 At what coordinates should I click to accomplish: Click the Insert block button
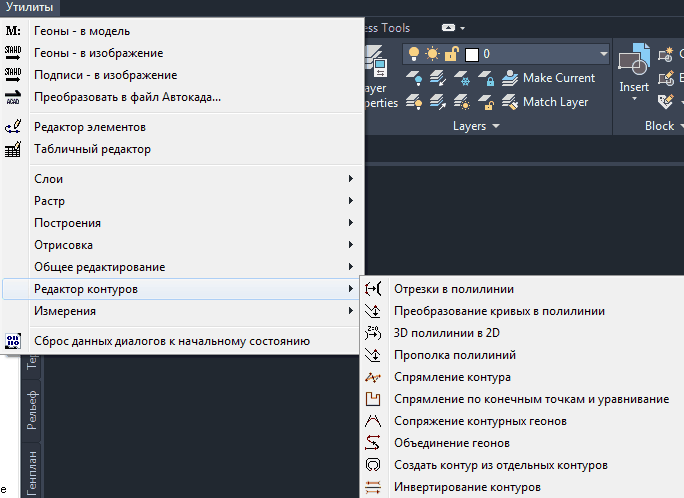(634, 72)
